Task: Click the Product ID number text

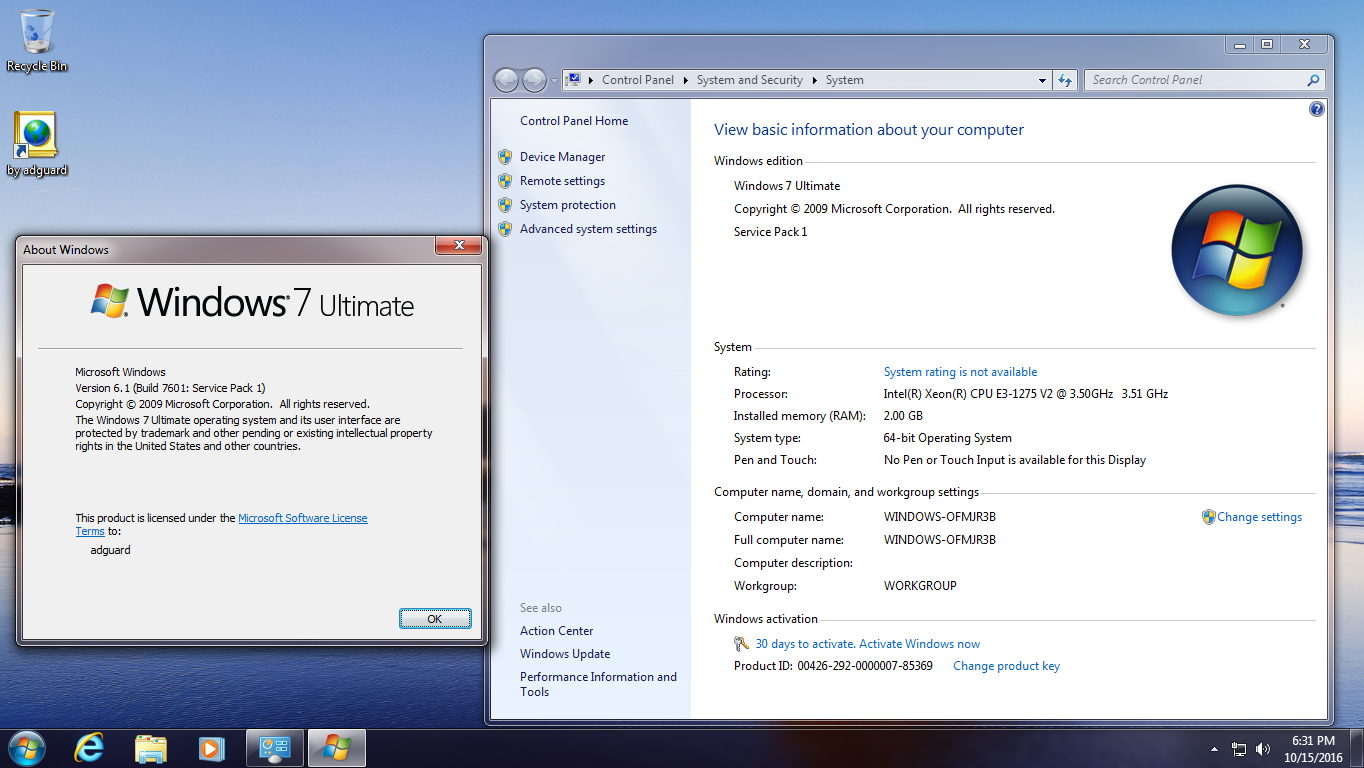Action: [865, 666]
